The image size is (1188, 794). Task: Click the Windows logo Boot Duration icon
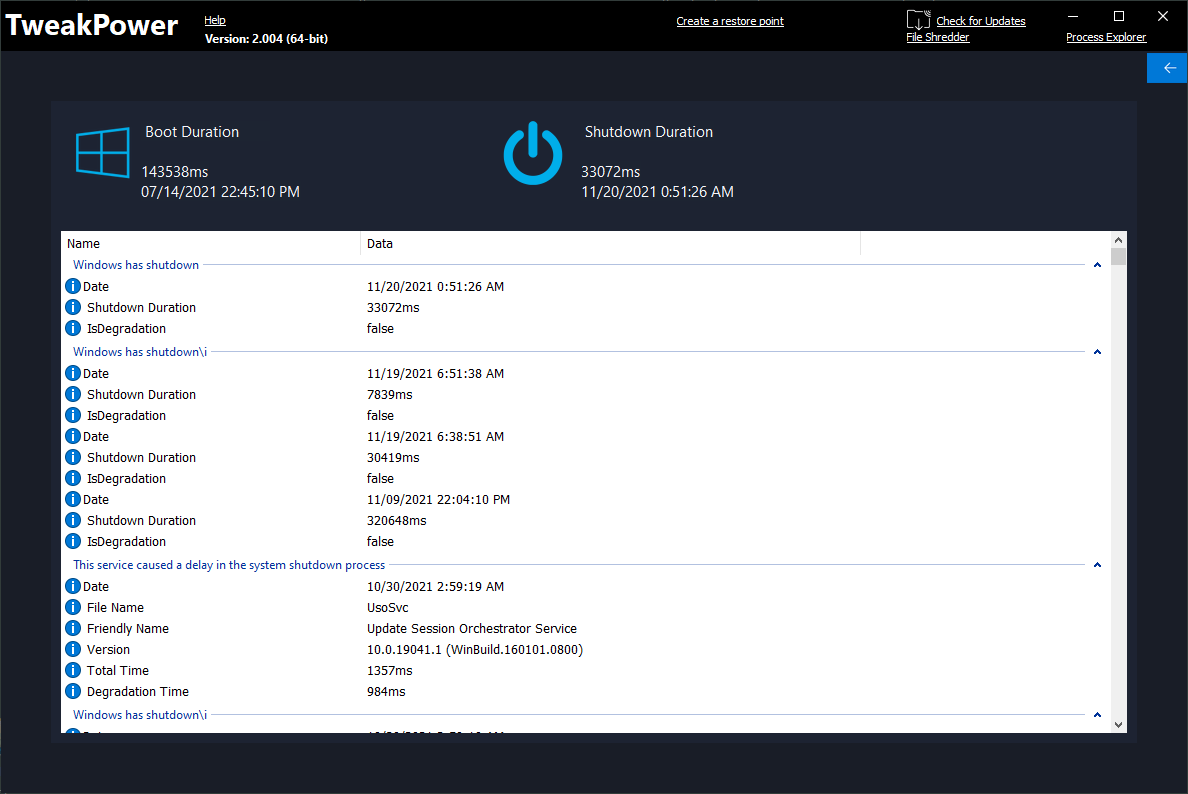pyautogui.click(x=103, y=155)
